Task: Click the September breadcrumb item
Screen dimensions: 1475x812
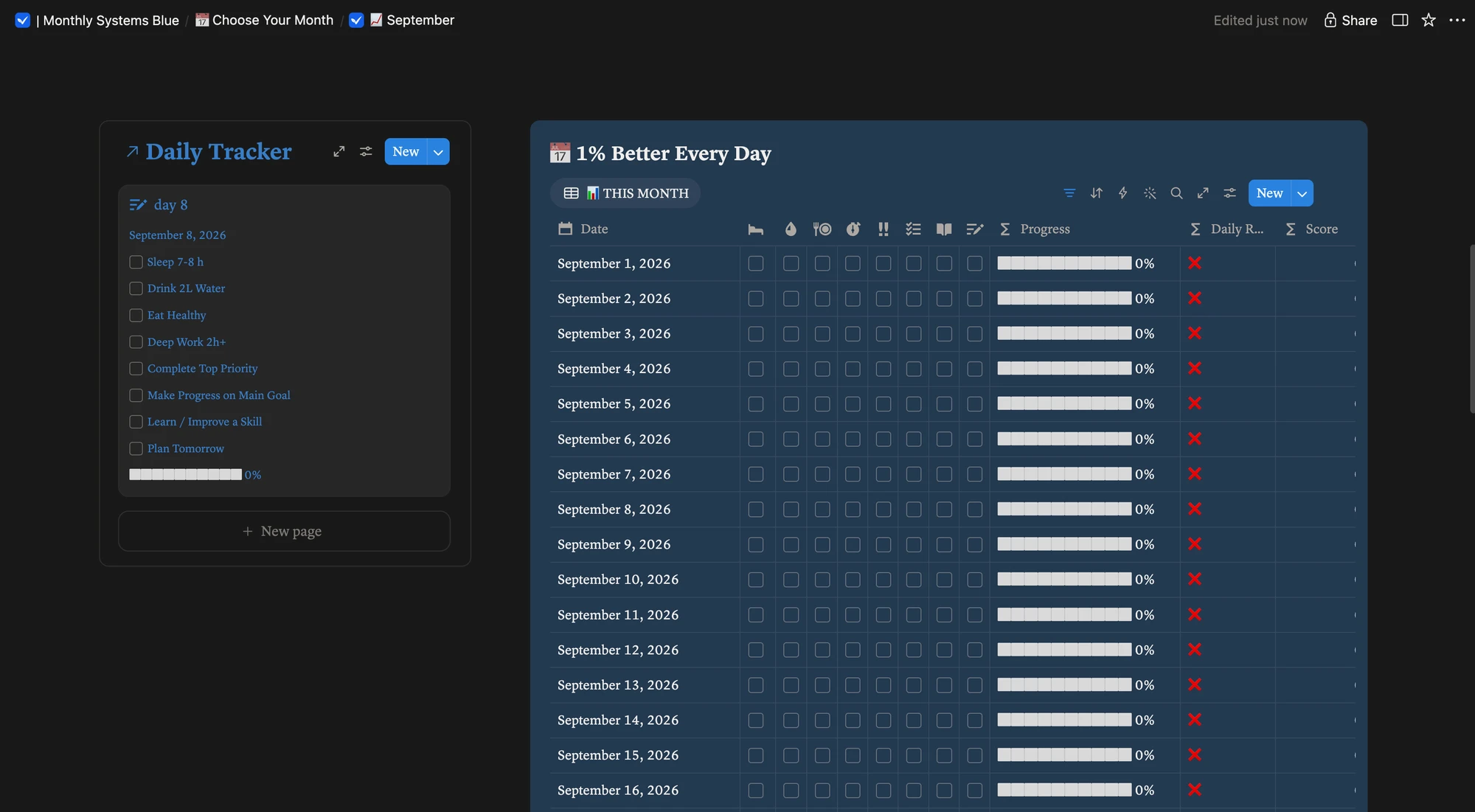Action: pos(402,21)
